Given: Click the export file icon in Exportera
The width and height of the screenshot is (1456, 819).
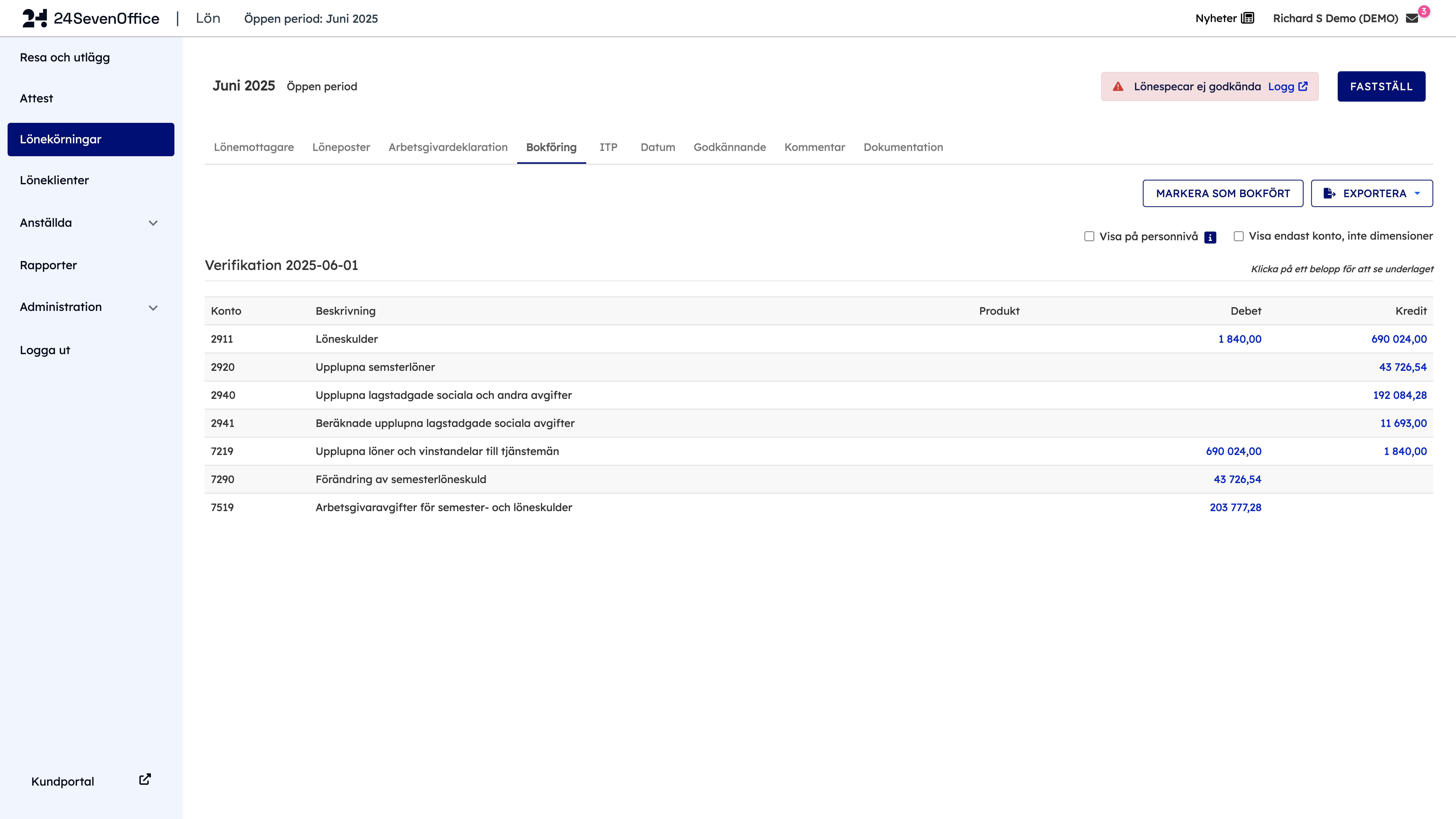Looking at the screenshot, I should (1329, 193).
